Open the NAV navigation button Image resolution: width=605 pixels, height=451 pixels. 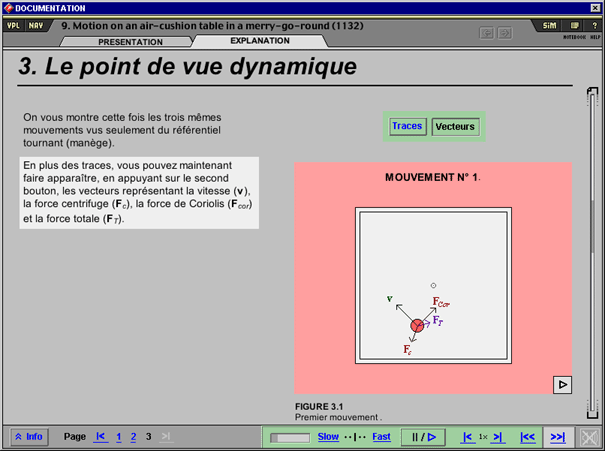(x=36, y=26)
